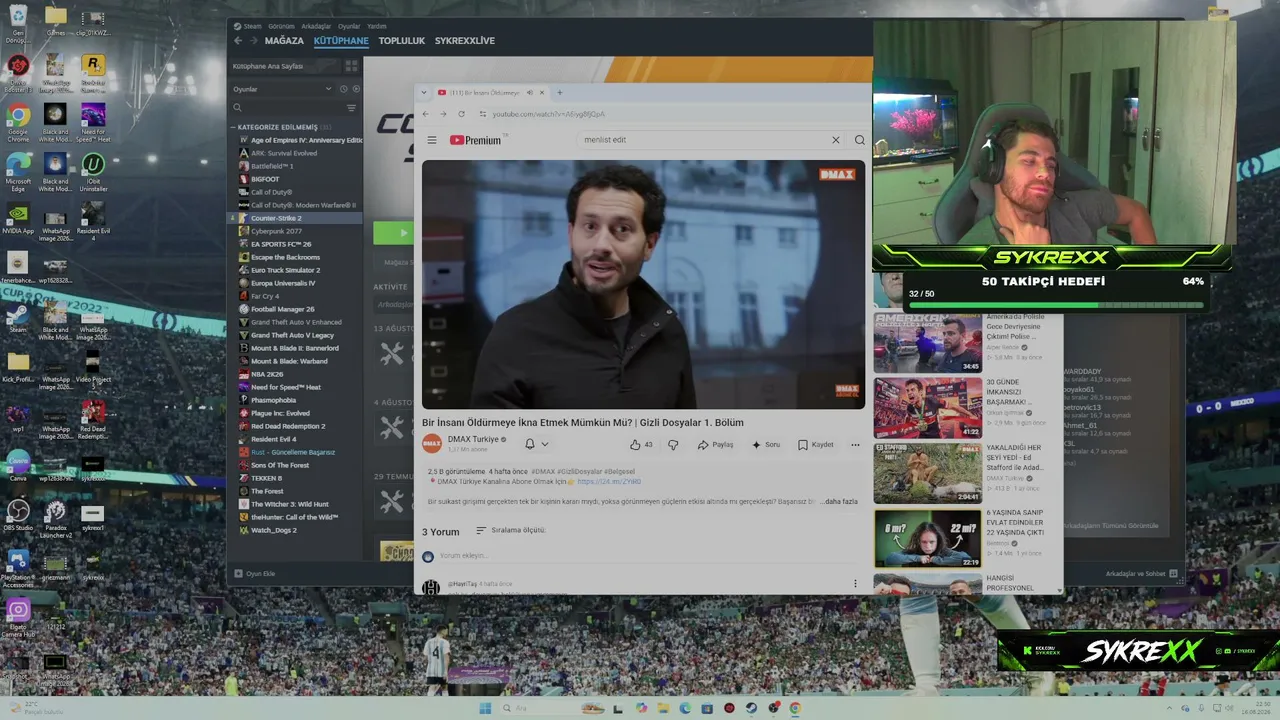
Task: Open YouTube hamburger guide menu
Action: click(x=432, y=140)
